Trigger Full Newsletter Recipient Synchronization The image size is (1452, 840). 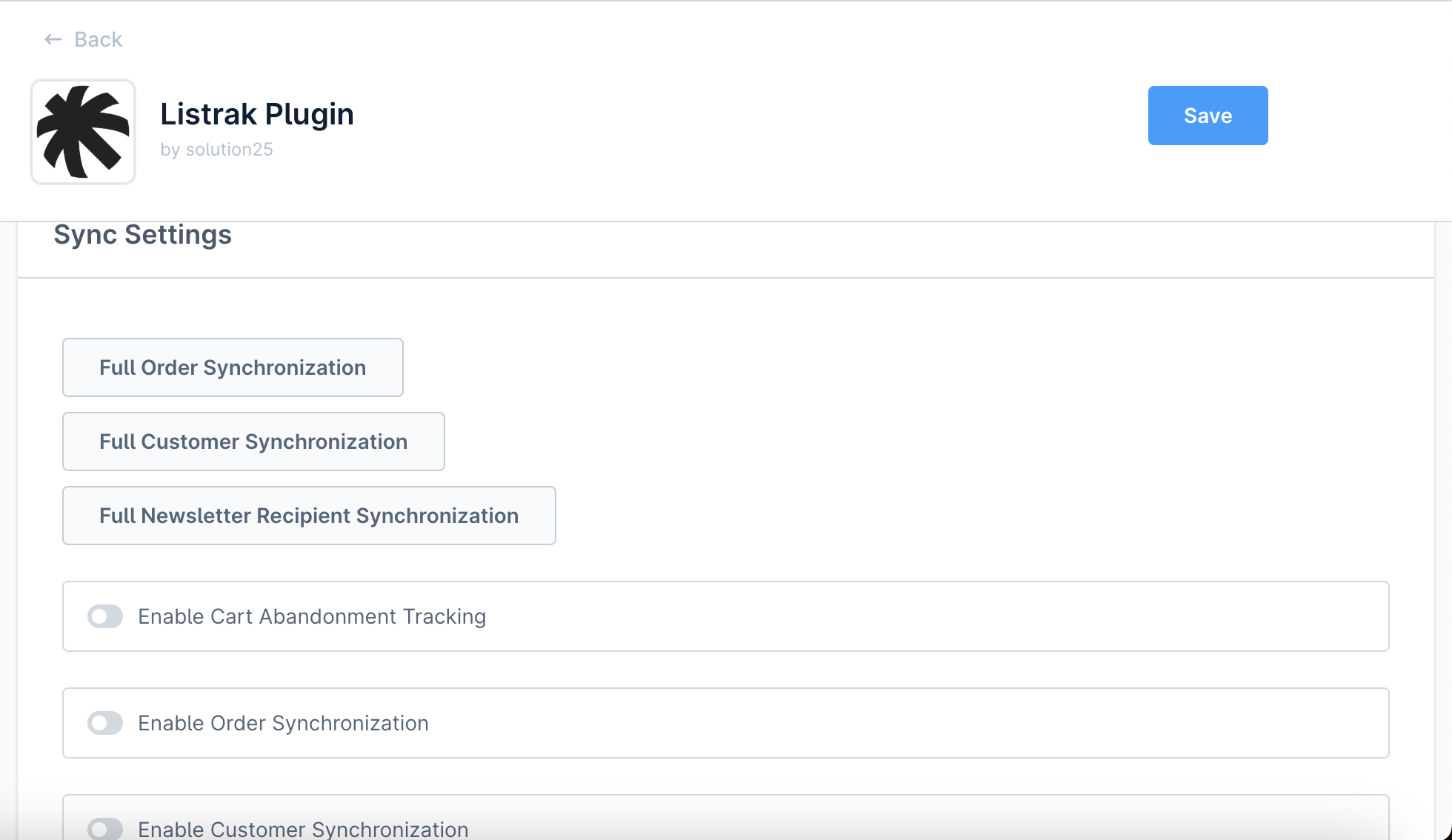pyautogui.click(x=309, y=516)
